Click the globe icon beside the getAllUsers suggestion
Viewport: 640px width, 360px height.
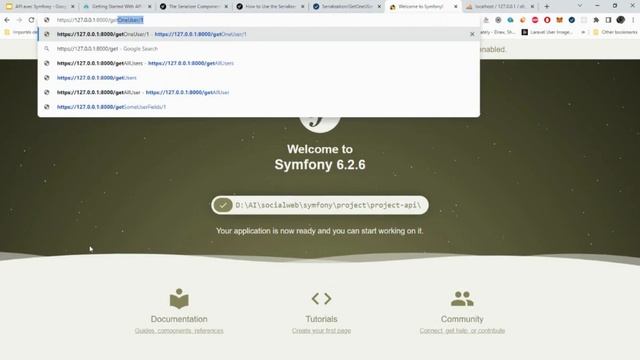(47, 63)
